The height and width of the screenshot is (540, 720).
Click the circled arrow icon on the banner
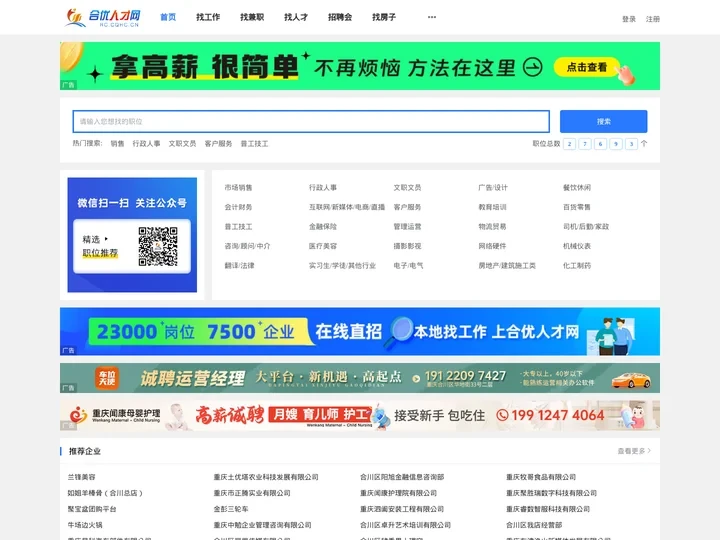[x=533, y=67]
